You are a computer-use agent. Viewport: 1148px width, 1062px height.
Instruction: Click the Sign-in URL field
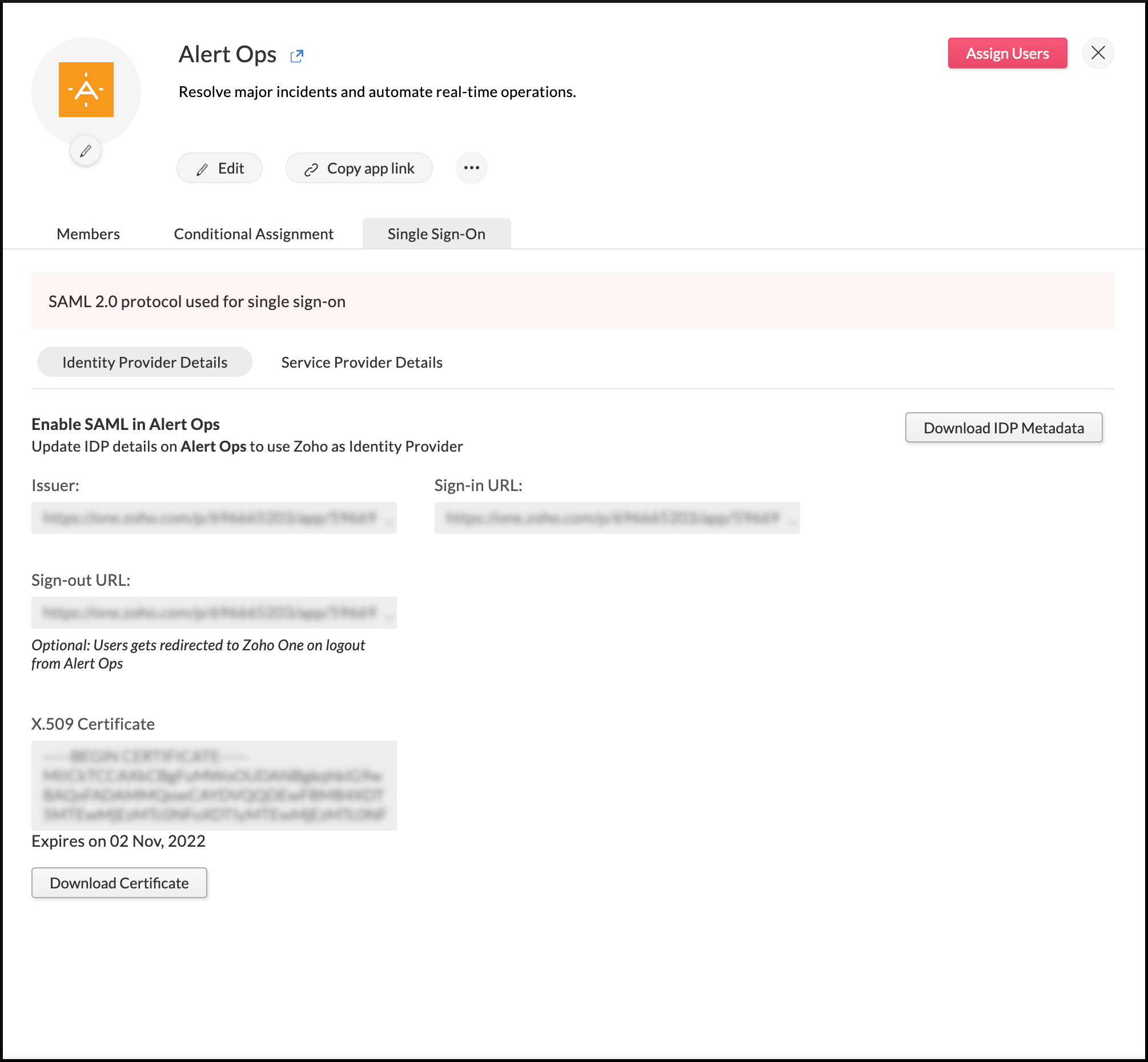click(617, 518)
